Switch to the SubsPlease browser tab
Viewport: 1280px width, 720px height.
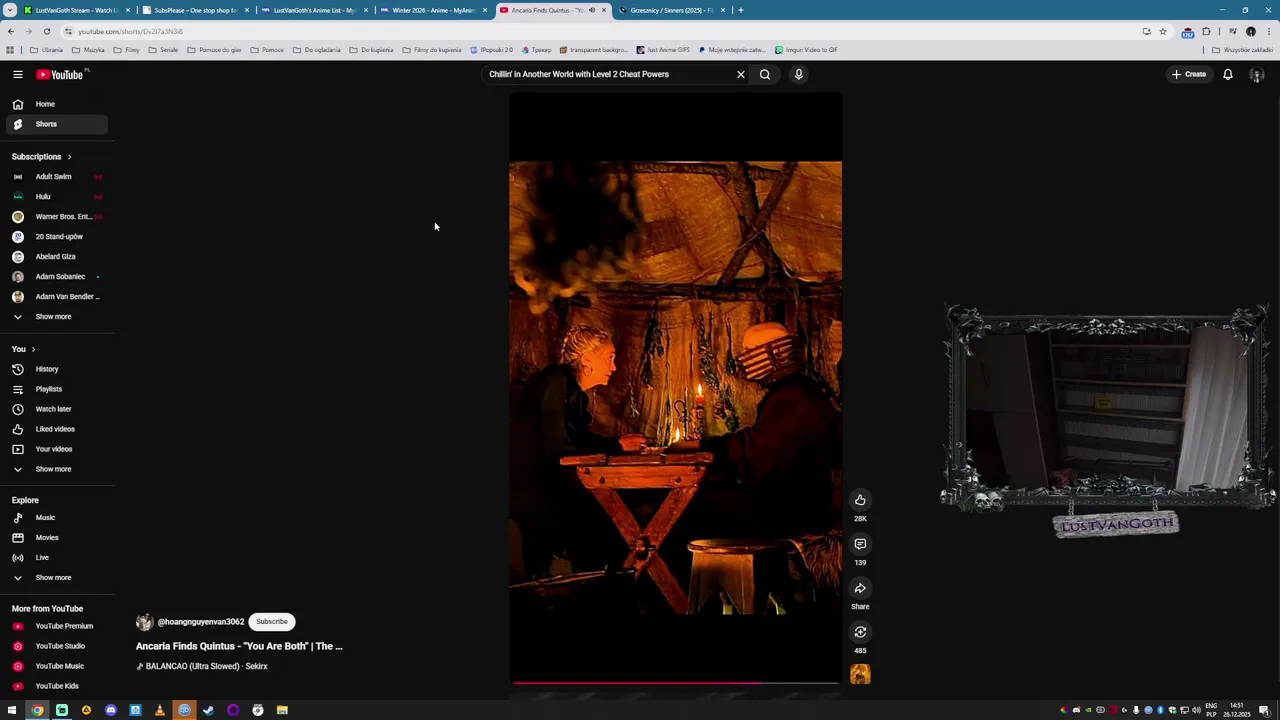195,10
